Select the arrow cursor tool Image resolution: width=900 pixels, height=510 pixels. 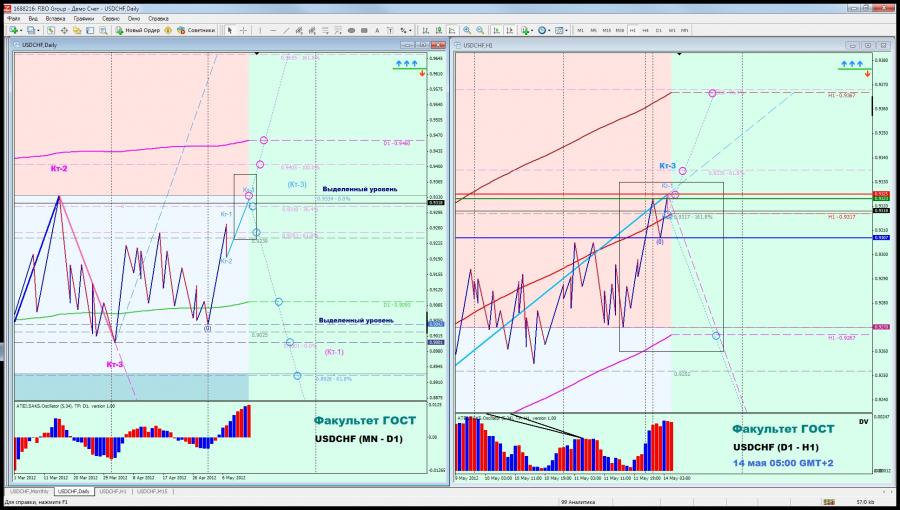coord(230,30)
